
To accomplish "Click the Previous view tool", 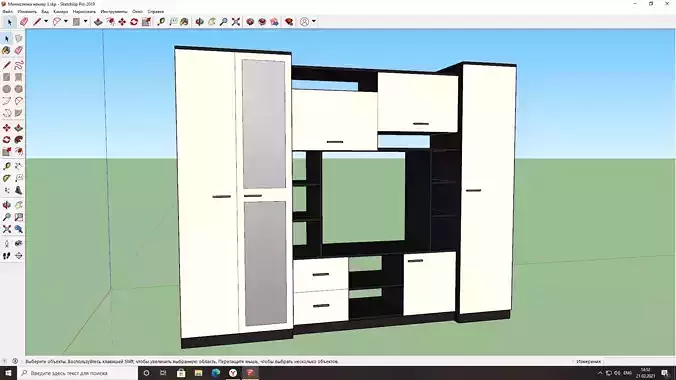I will (19, 229).
